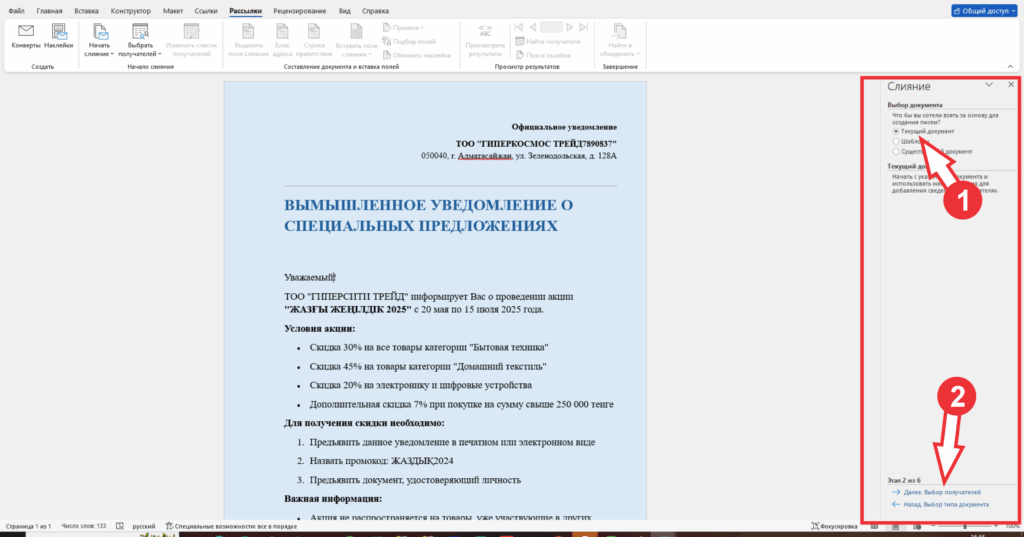
Task: Switch to Read Mode view icon
Action: click(874, 526)
